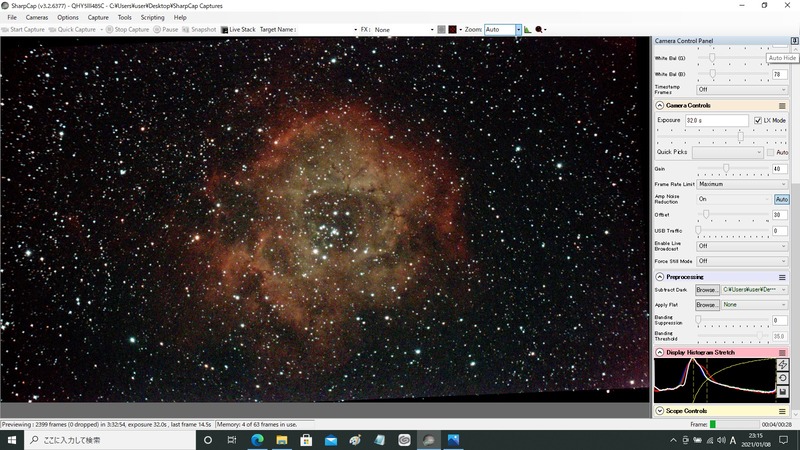Click the dark red night-vision icon
Viewport: 800px width, 450px height.
(453, 30)
